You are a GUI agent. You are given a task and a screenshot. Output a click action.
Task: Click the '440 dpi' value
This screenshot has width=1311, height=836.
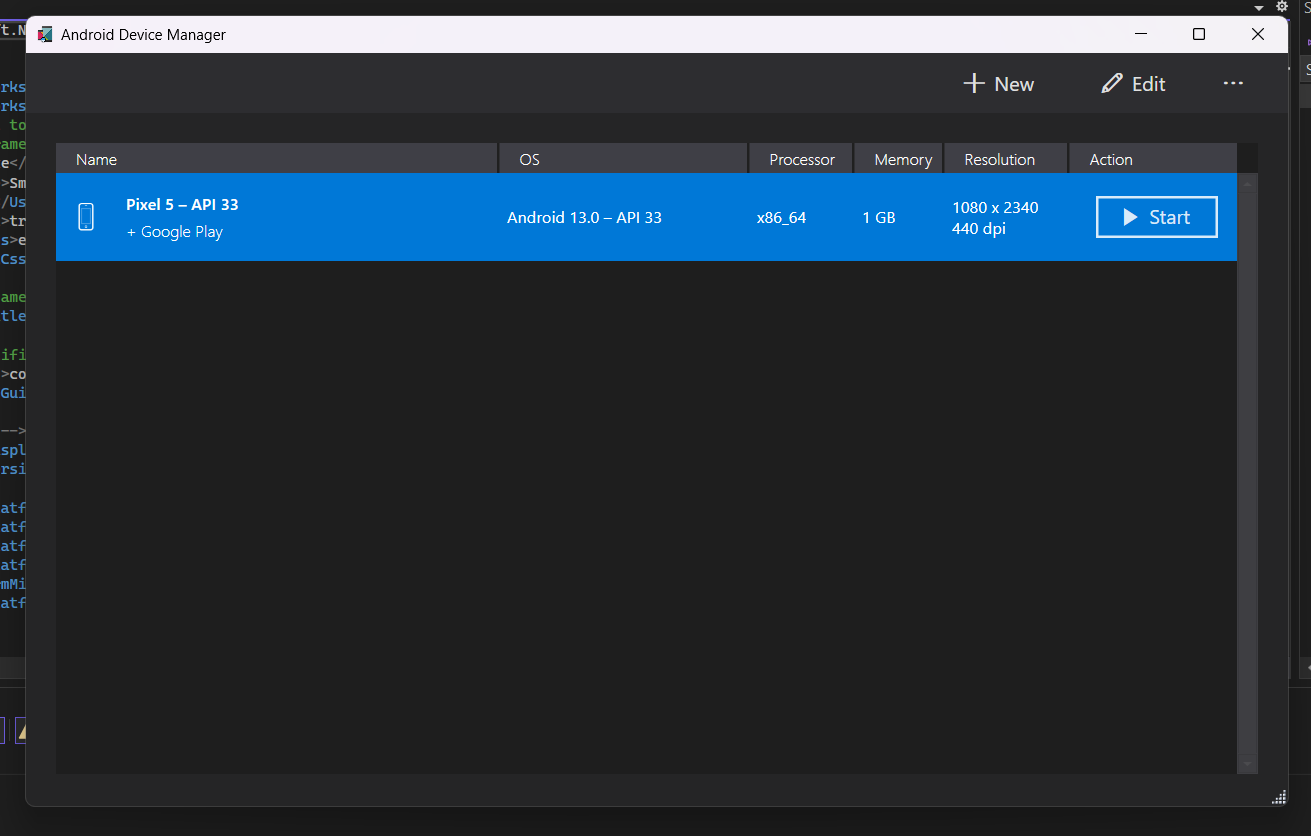(979, 229)
